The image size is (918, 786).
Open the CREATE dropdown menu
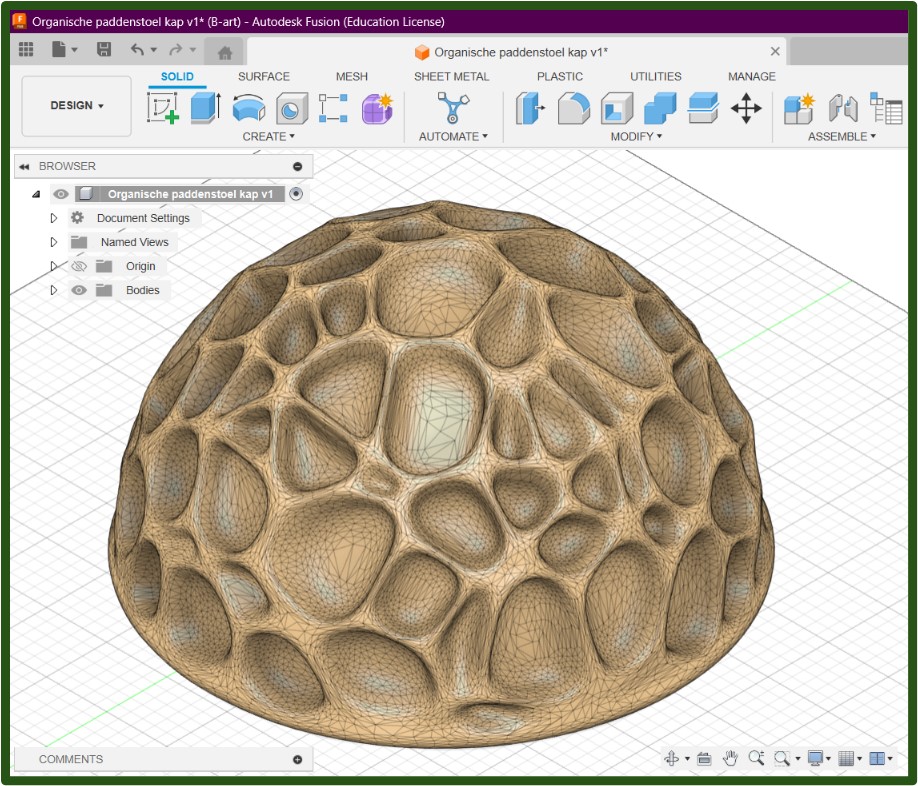point(268,136)
